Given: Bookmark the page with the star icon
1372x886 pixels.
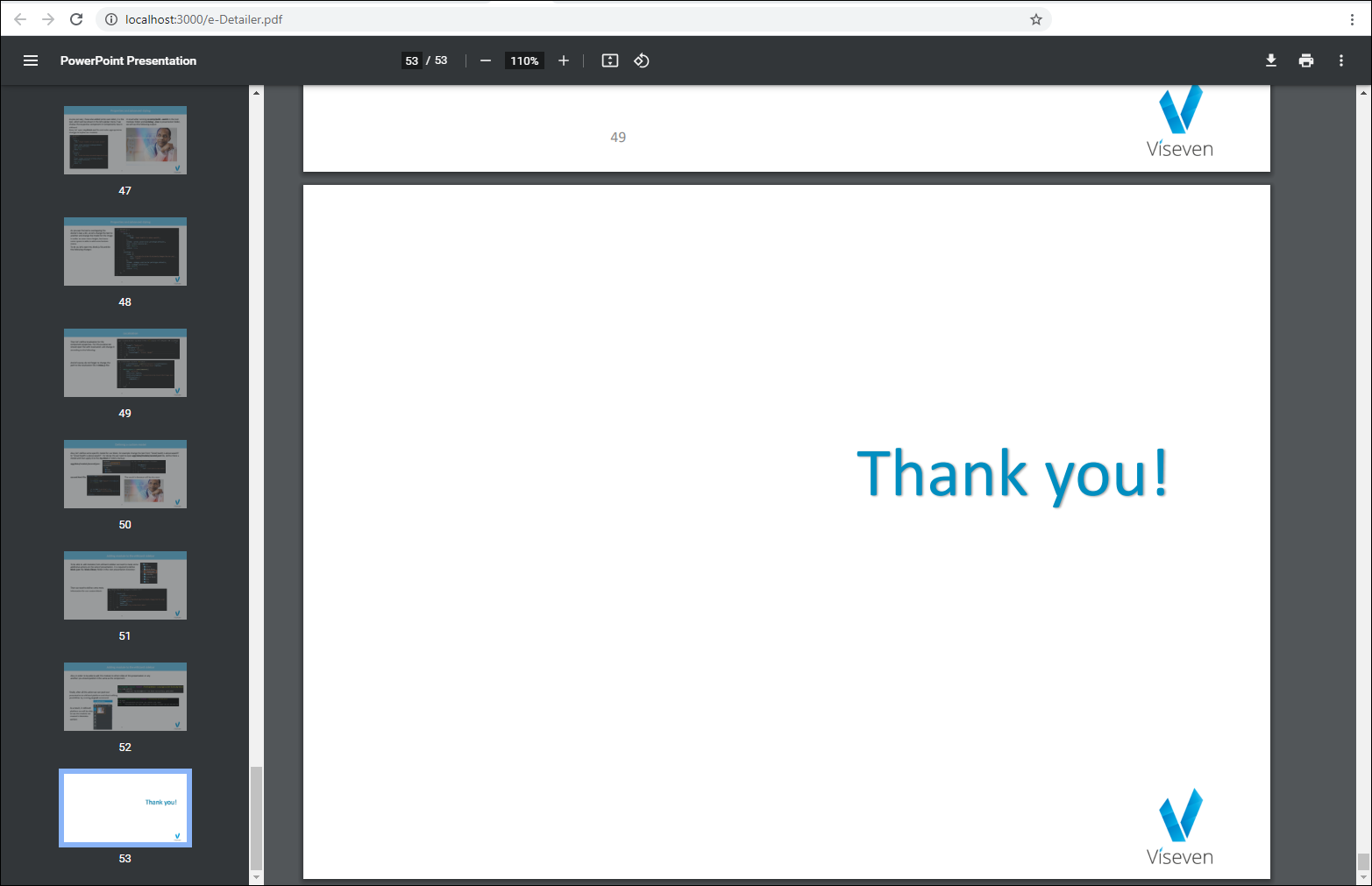Looking at the screenshot, I should click(x=1035, y=18).
